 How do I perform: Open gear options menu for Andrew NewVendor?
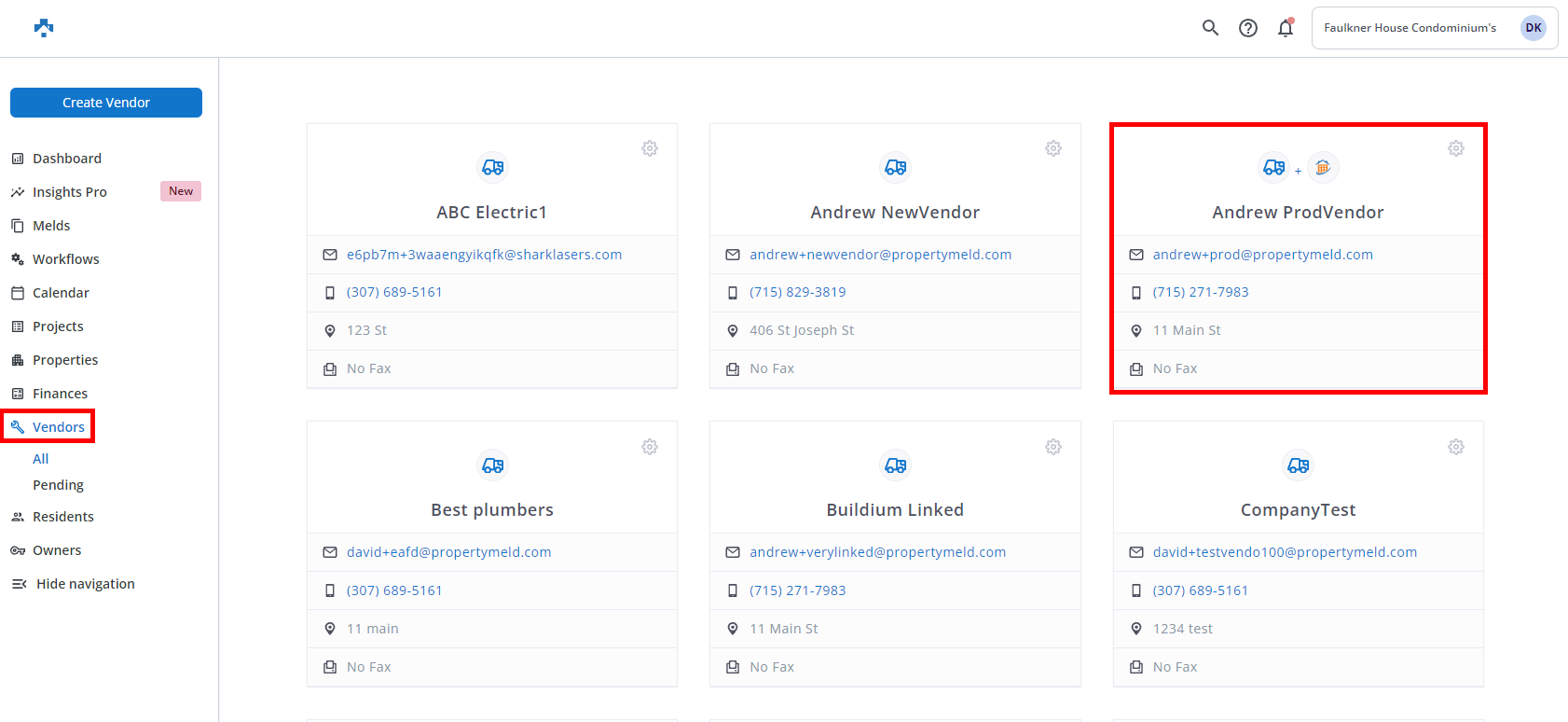1052,148
